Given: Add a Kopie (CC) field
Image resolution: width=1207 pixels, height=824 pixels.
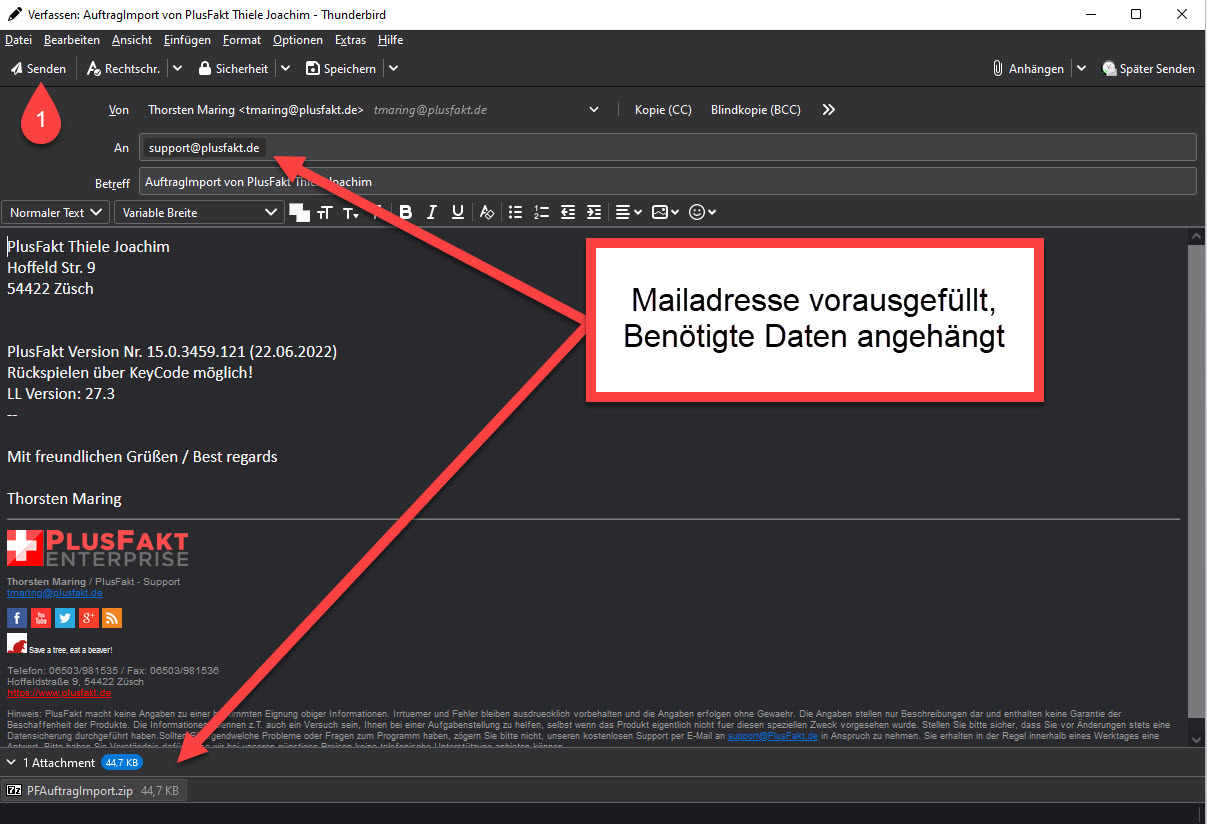Looking at the screenshot, I should (x=663, y=110).
